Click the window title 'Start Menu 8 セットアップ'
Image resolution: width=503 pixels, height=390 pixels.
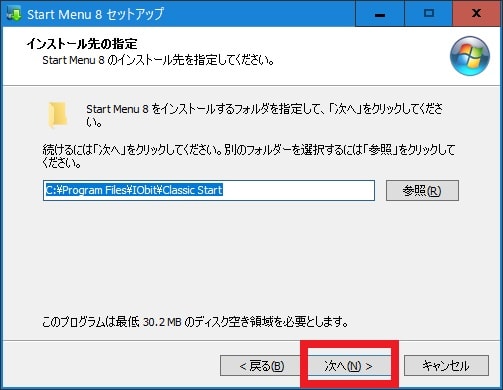point(95,14)
